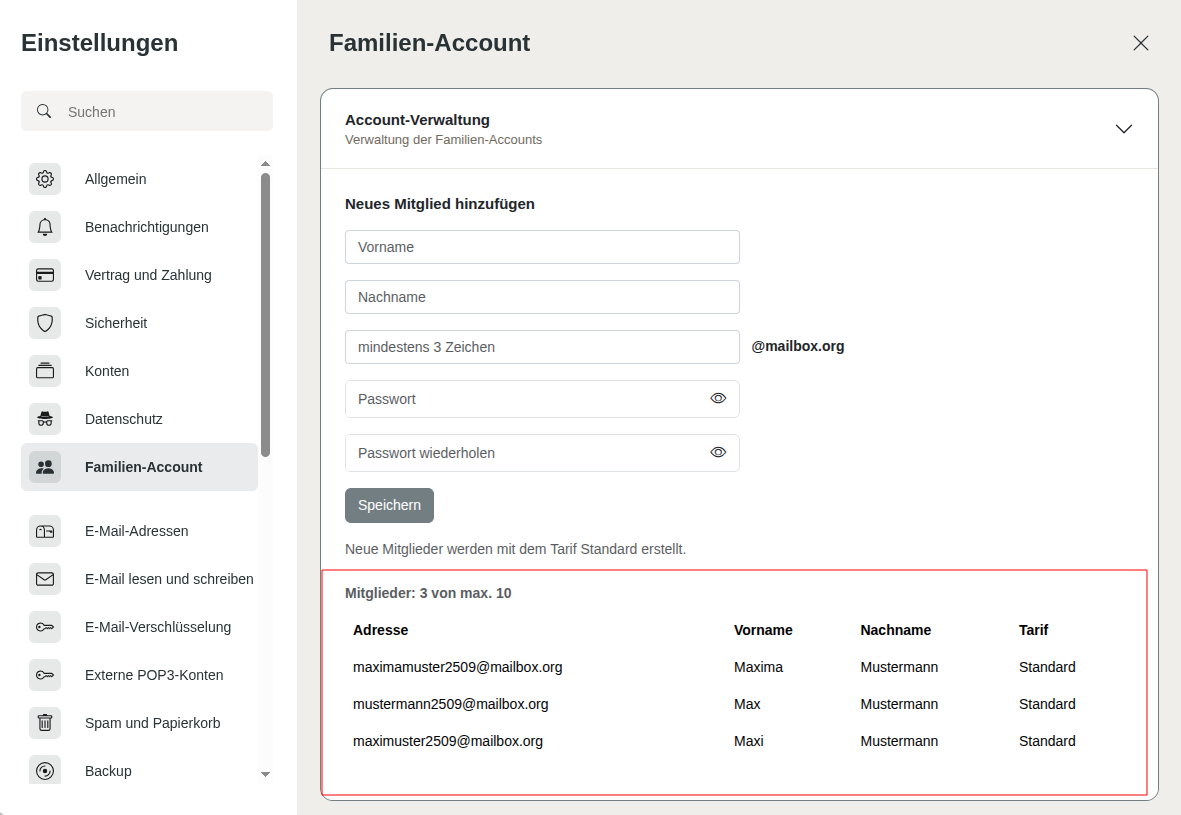Click the shield icon for Sicherheit
Screen dimensions: 1181x815
[45, 323]
